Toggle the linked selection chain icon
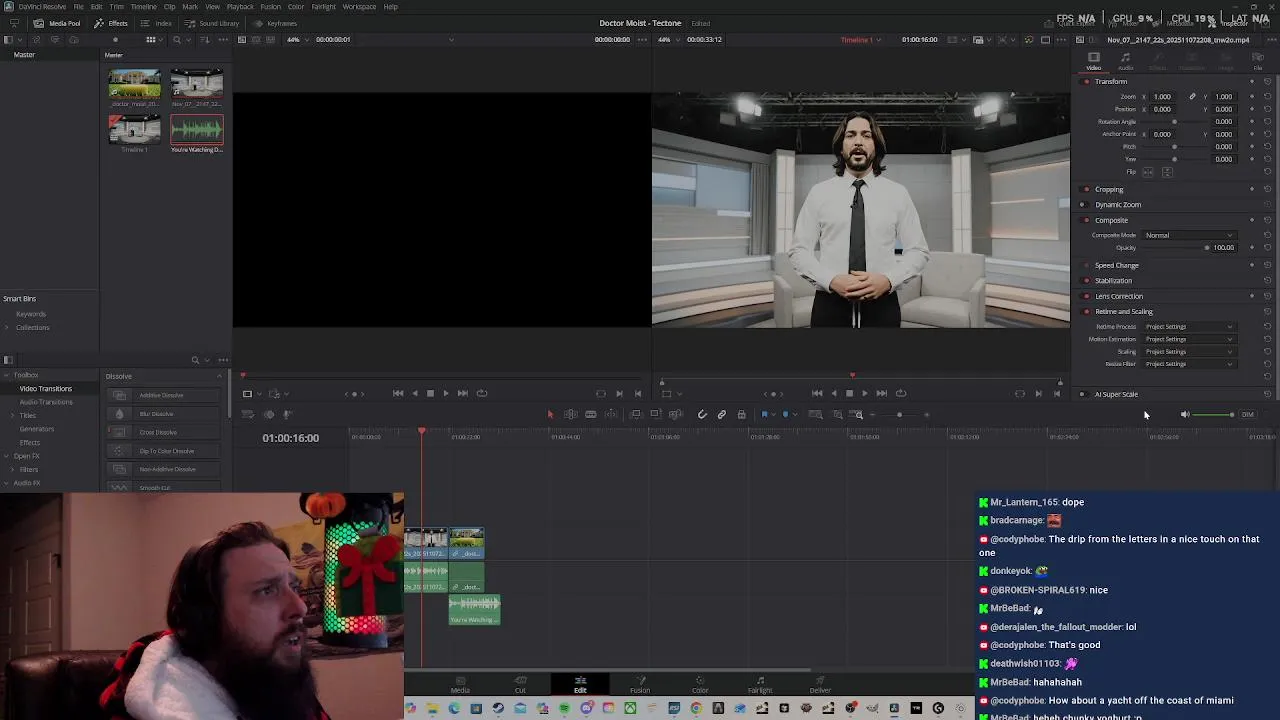 click(x=721, y=414)
